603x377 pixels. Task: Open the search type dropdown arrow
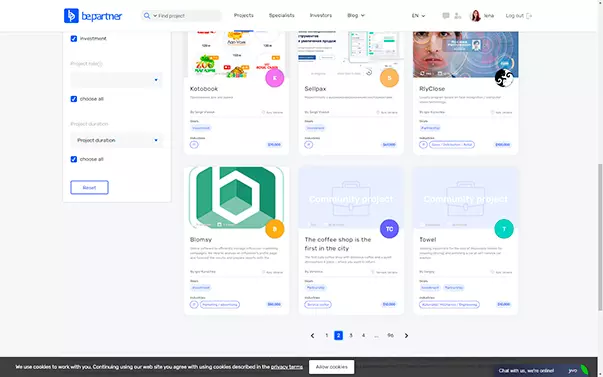155,16
